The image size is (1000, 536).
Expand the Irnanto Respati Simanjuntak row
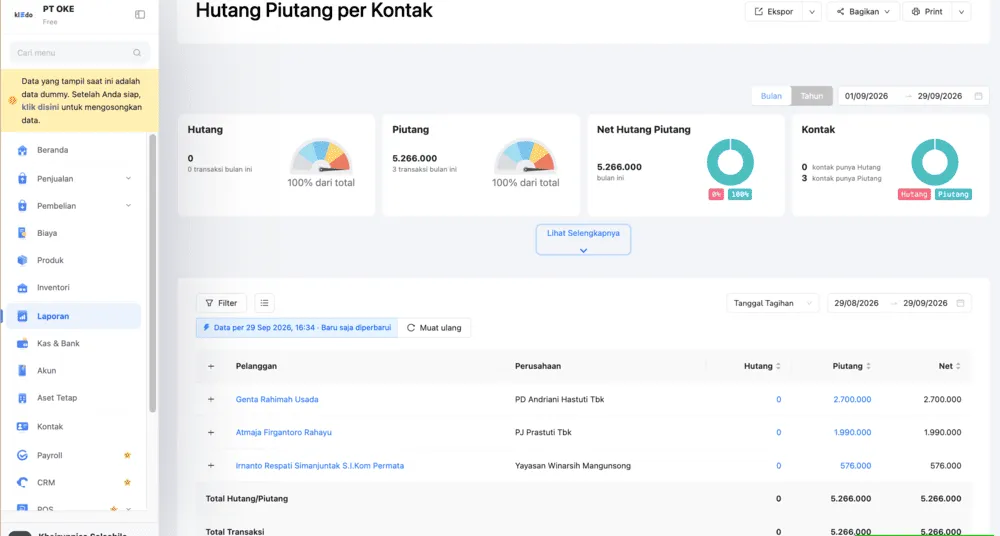pos(211,466)
